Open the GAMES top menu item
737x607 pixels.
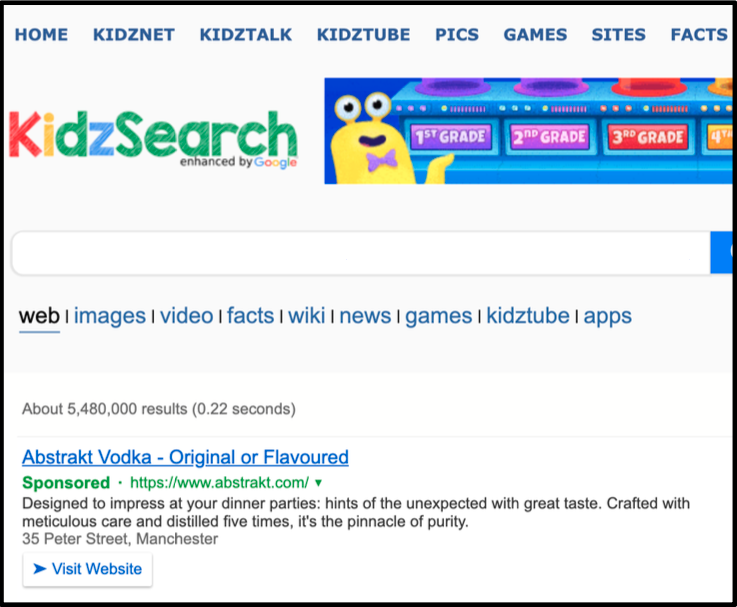click(535, 35)
